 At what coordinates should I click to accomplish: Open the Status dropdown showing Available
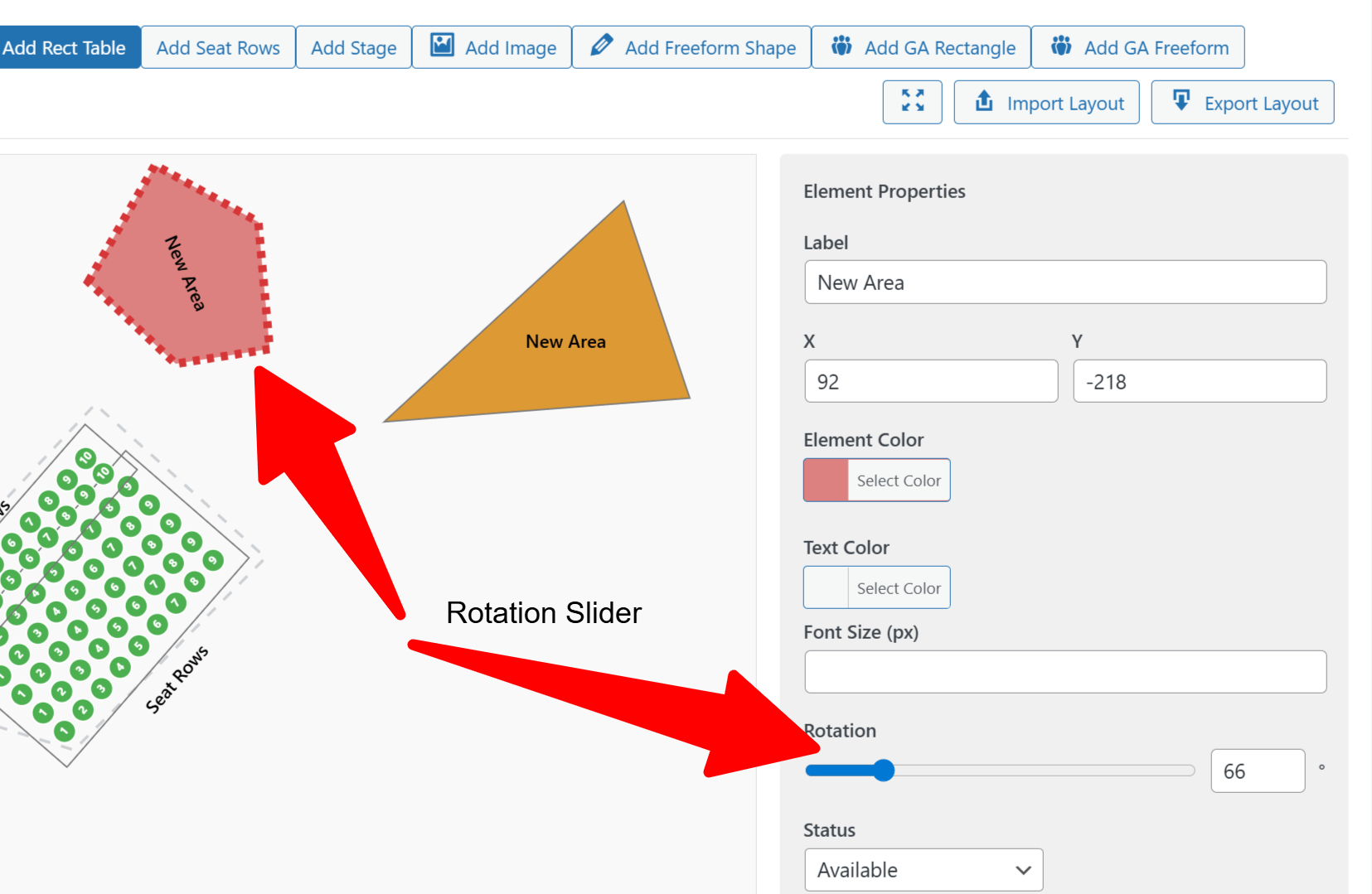point(923,870)
